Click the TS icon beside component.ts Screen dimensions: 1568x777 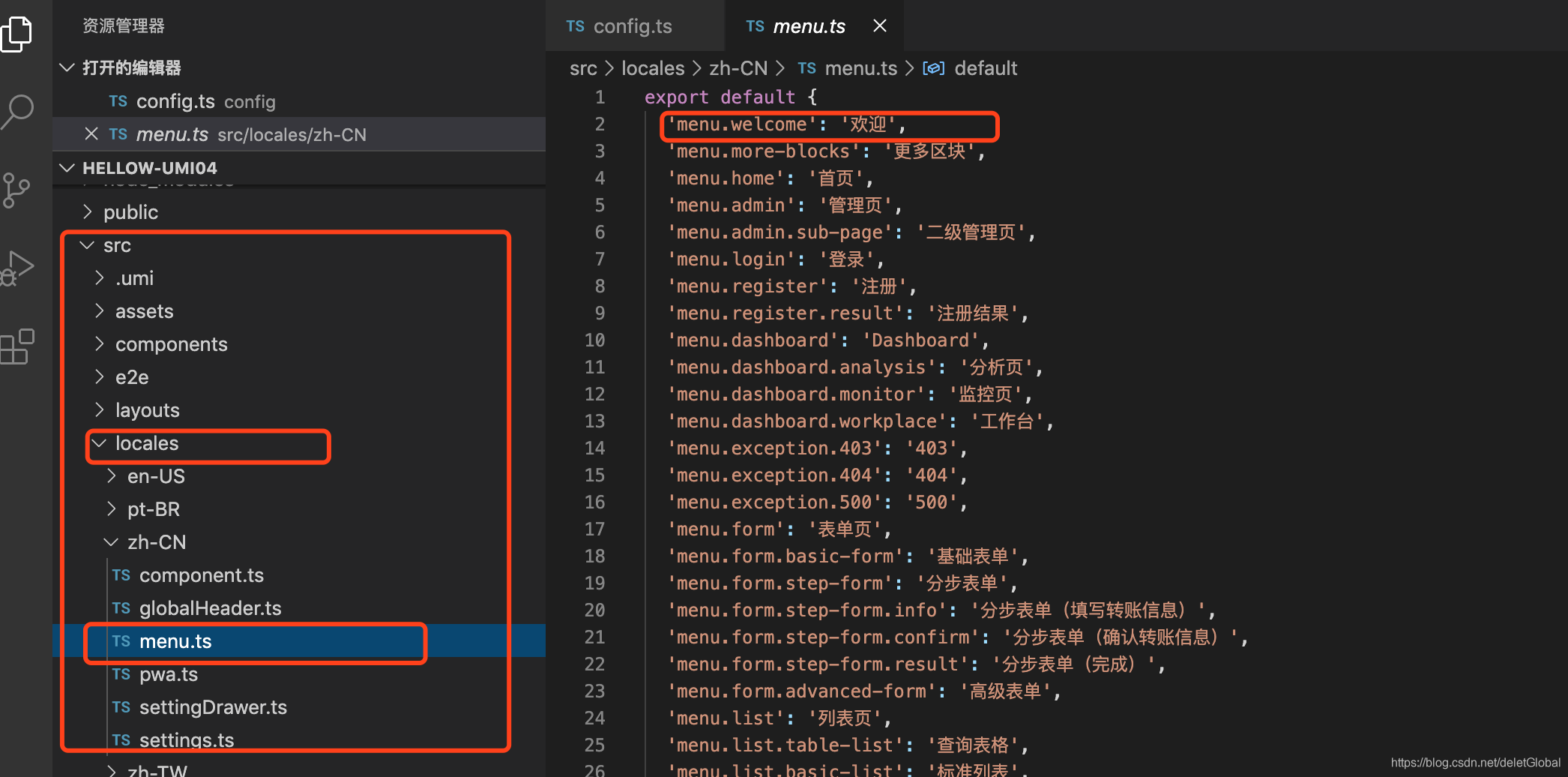(121, 575)
